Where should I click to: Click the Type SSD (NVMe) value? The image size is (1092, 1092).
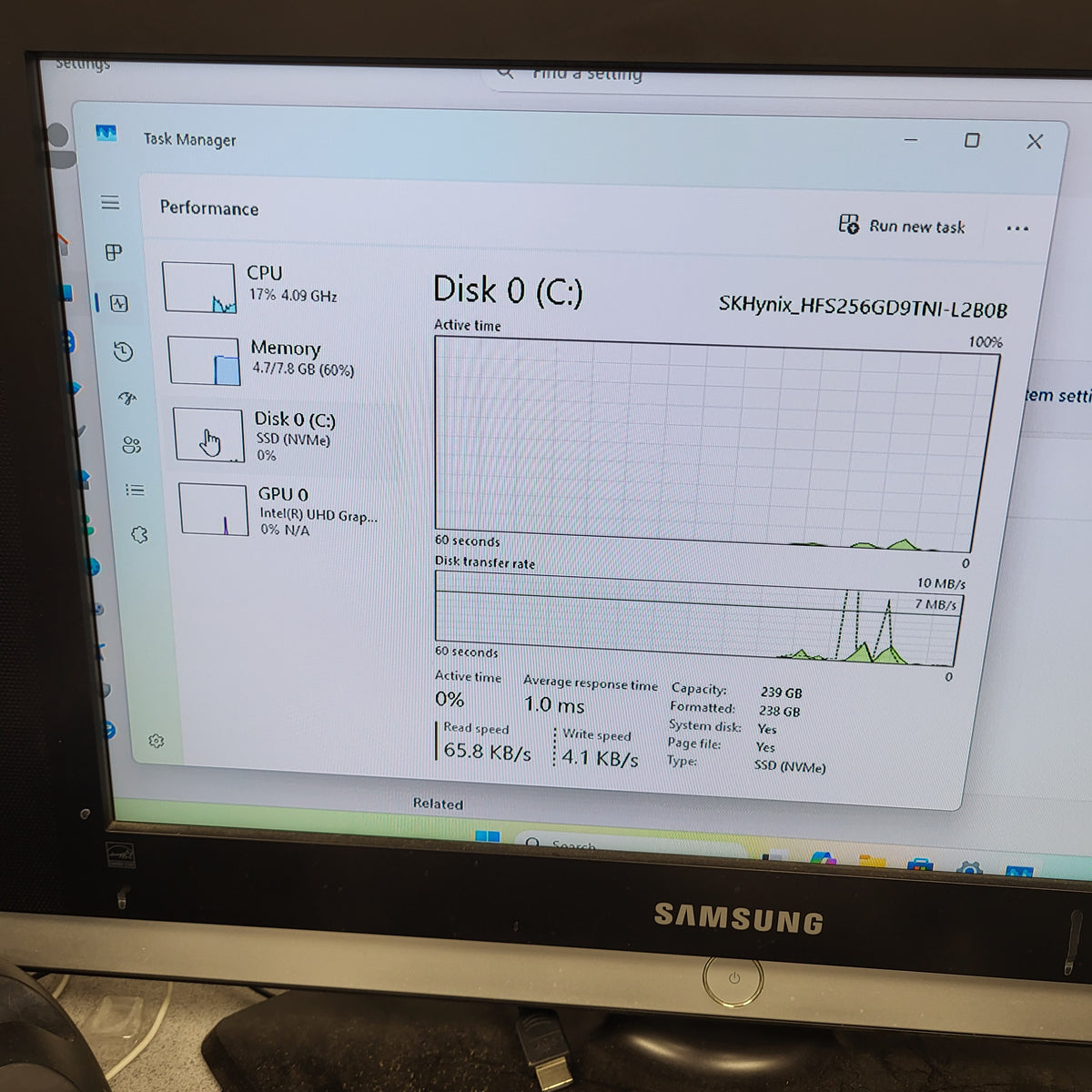coord(789,766)
